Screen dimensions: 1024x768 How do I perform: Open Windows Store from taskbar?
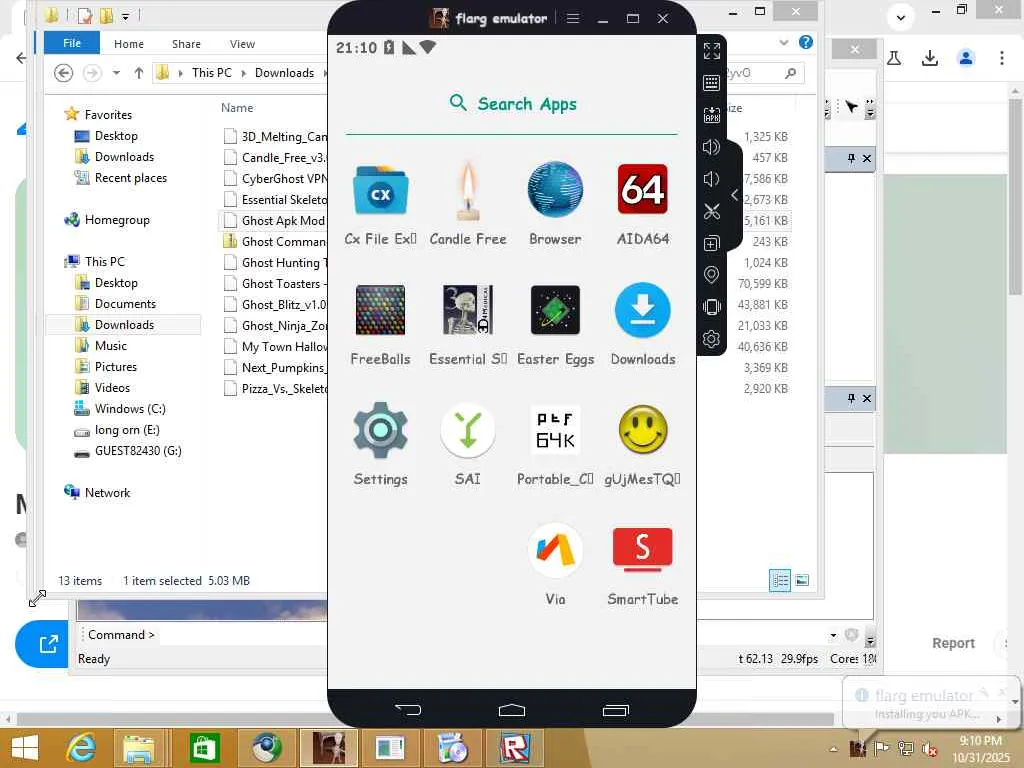tap(204, 748)
